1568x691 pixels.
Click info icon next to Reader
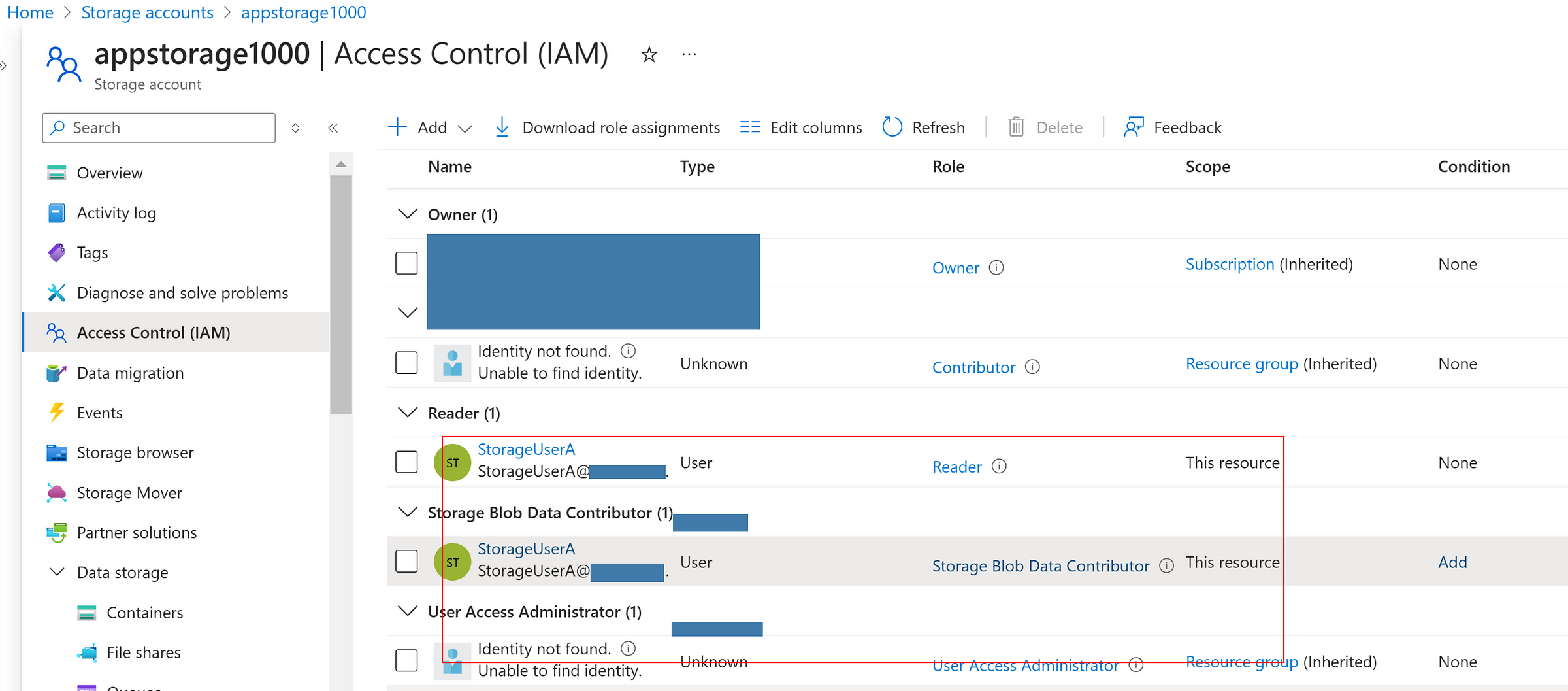click(x=999, y=466)
